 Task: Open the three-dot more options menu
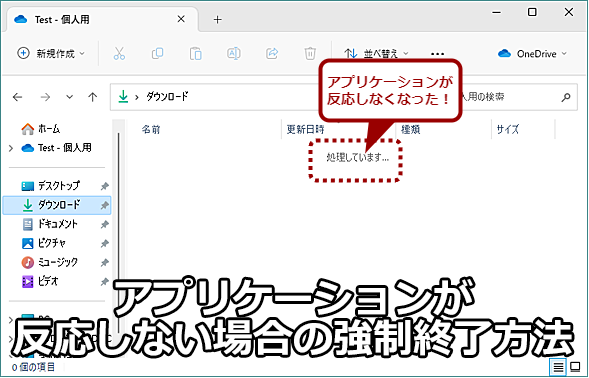point(437,54)
